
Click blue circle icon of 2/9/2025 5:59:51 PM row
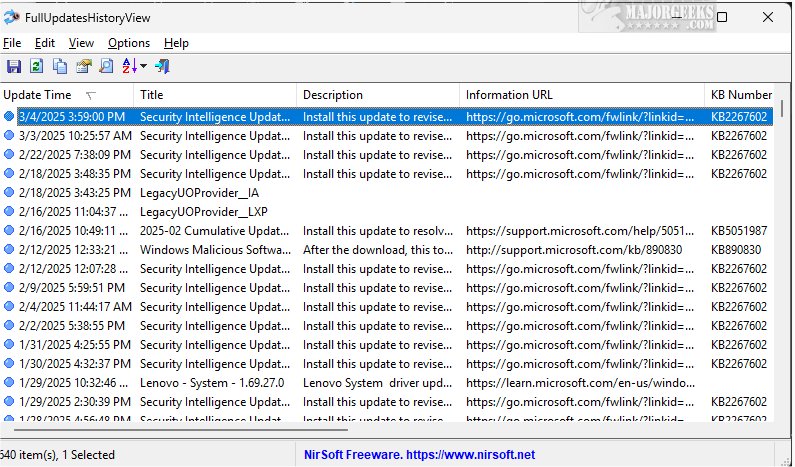coord(9,288)
